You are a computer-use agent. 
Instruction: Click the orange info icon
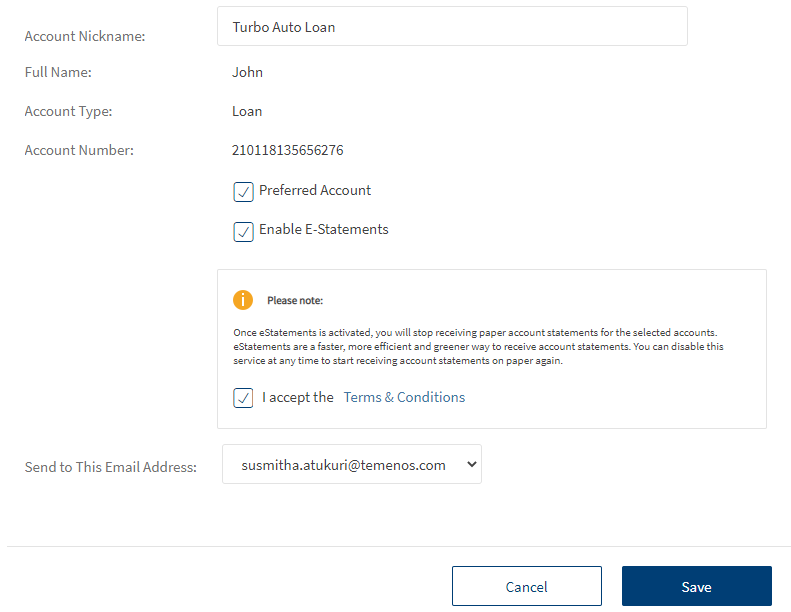tap(243, 300)
